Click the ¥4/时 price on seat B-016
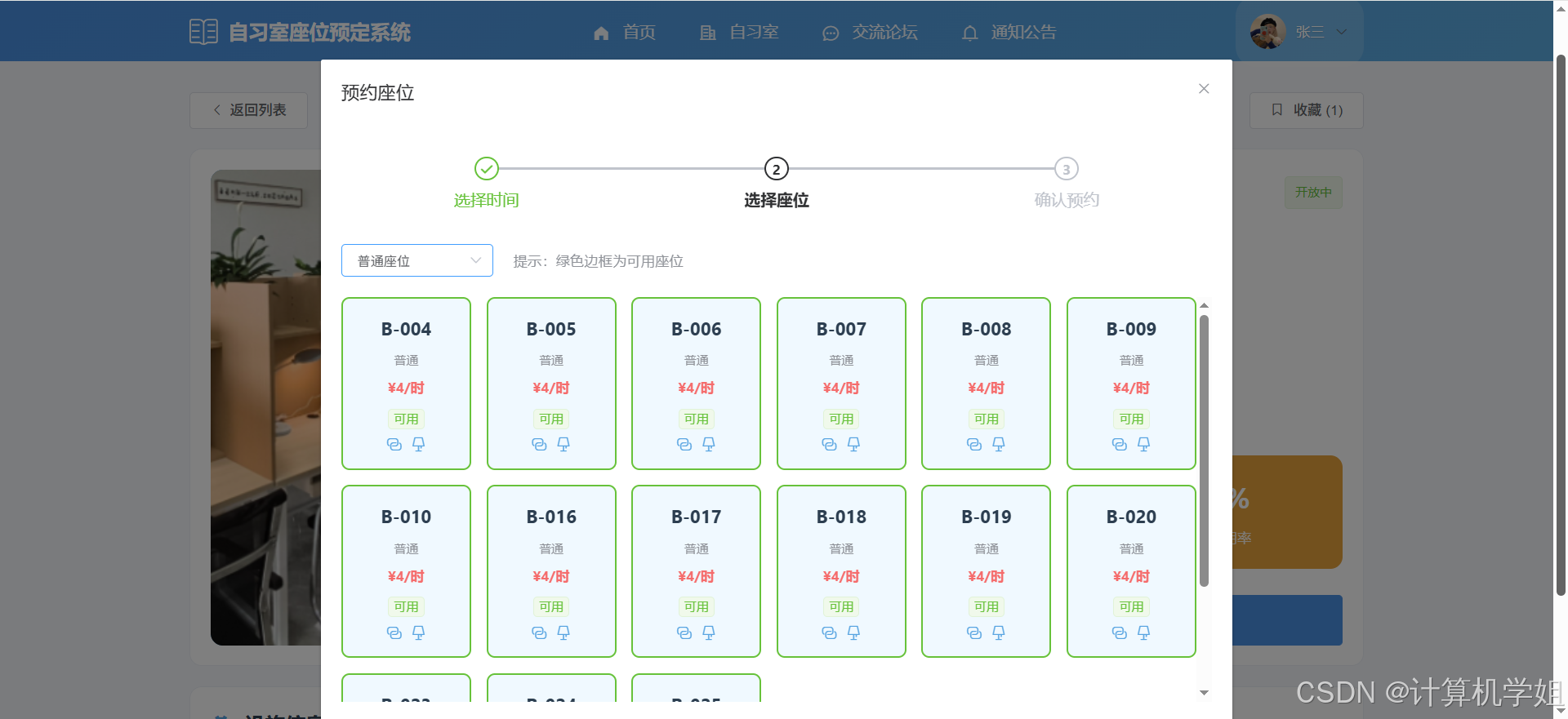Screen dimensions: 1568x719 (x=551, y=576)
